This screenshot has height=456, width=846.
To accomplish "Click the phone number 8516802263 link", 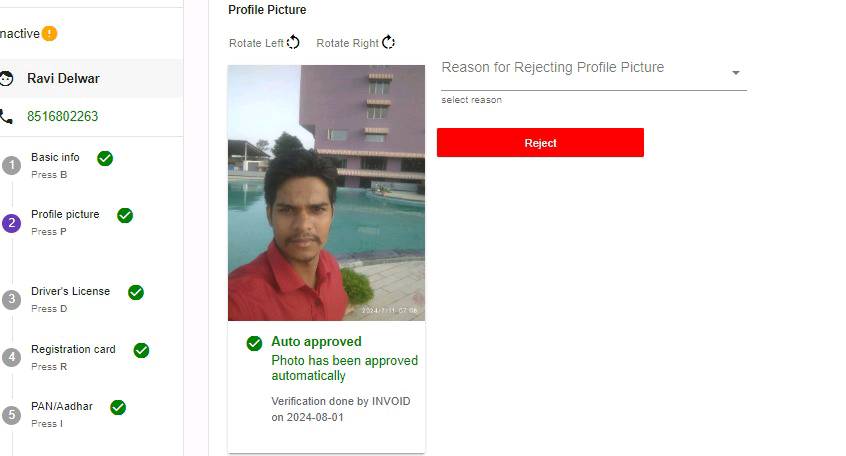I will click(63, 116).
